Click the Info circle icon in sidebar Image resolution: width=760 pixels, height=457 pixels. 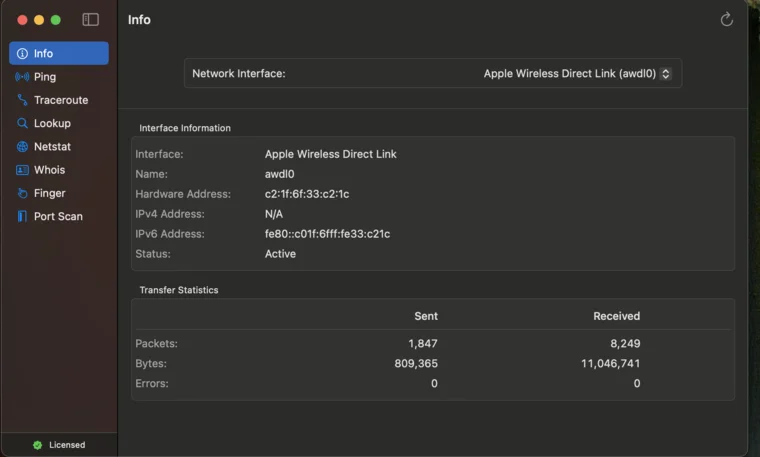22,53
